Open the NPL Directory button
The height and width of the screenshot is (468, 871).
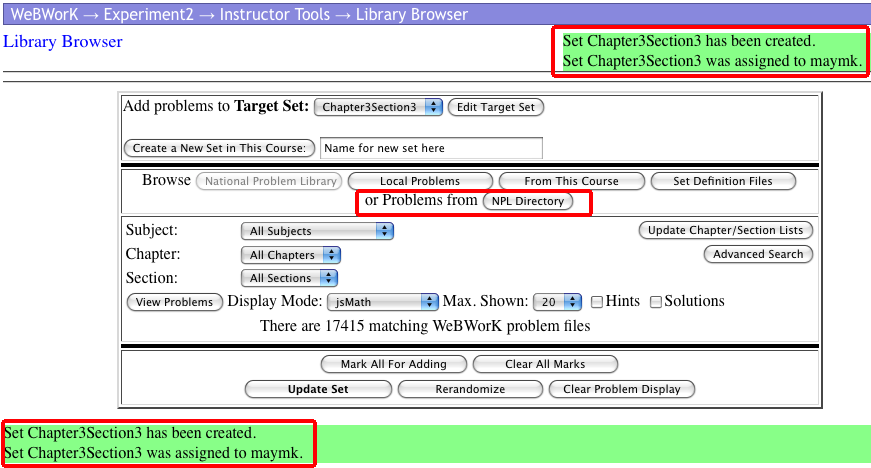coord(528,201)
